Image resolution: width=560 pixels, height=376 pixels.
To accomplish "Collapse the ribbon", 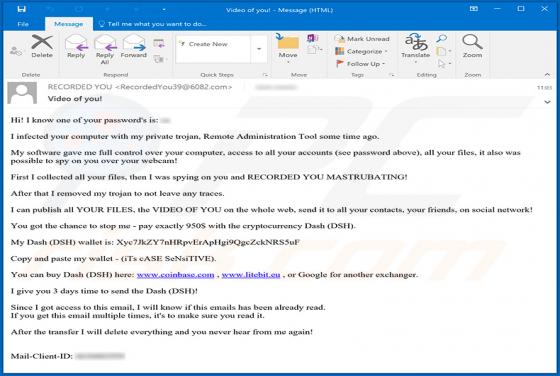I will [547, 74].
